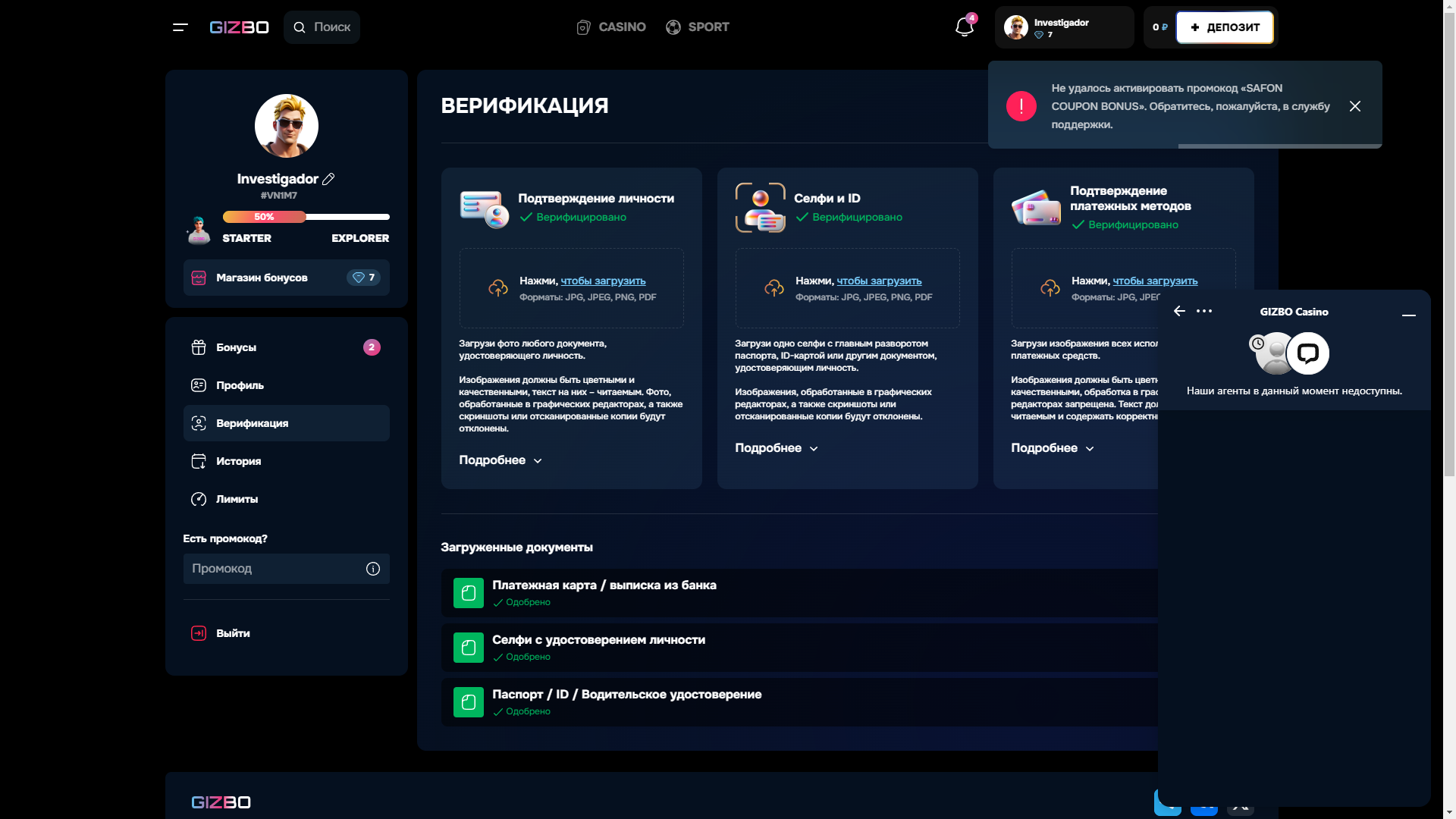Open the hamburger menu icon

coord(180,27)
